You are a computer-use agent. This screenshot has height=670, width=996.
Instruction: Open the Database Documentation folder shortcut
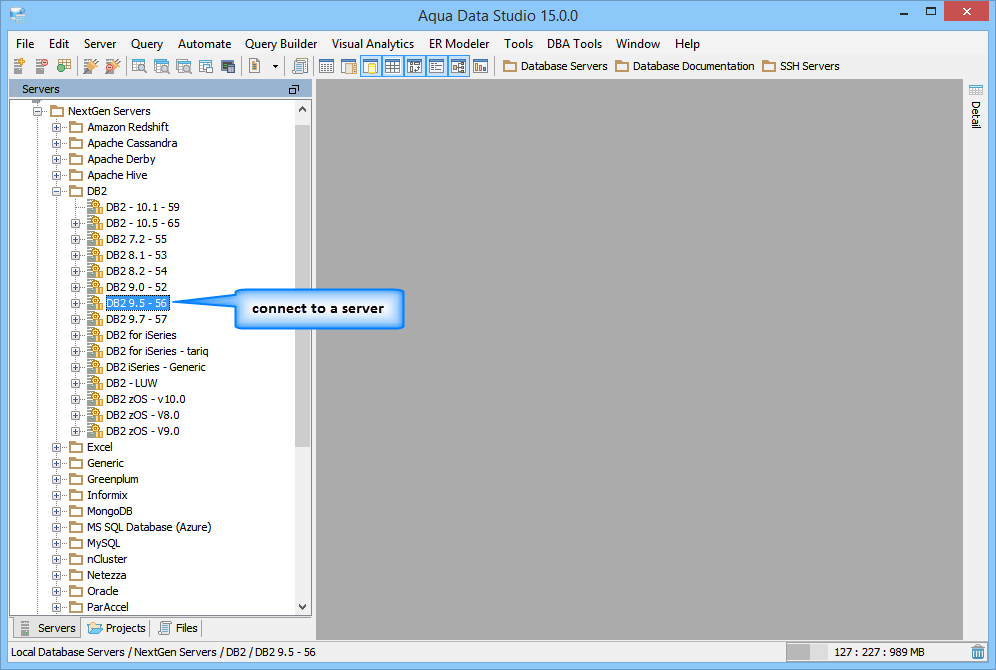coord(685,66)
